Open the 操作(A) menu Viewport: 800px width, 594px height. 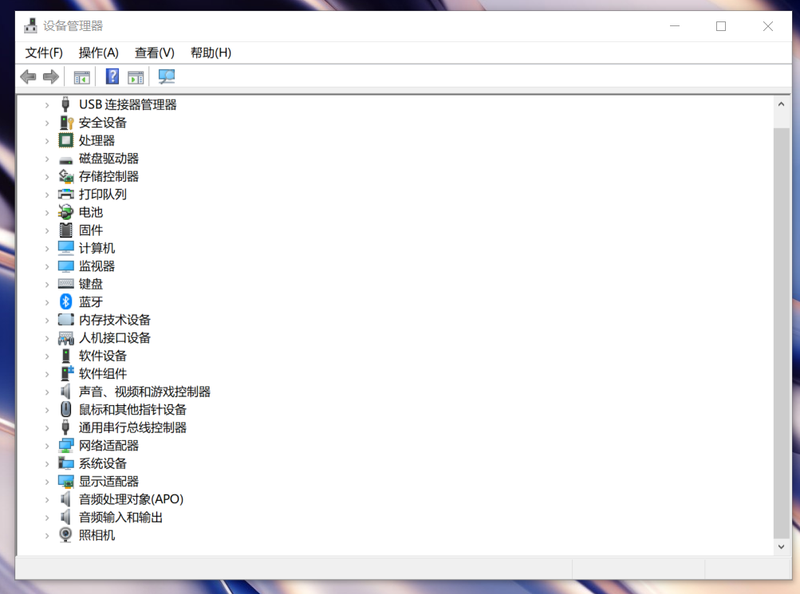click(98, 52)
